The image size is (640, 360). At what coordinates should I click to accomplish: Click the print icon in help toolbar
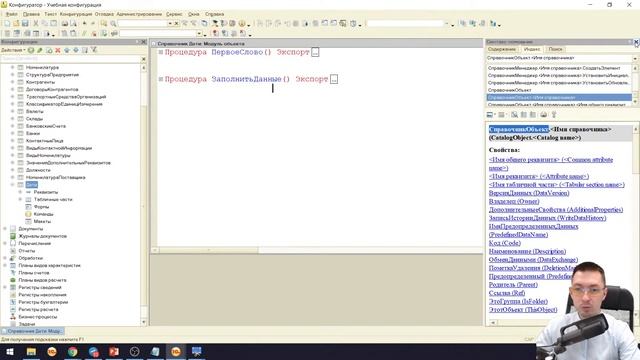[x=543, y=115]
